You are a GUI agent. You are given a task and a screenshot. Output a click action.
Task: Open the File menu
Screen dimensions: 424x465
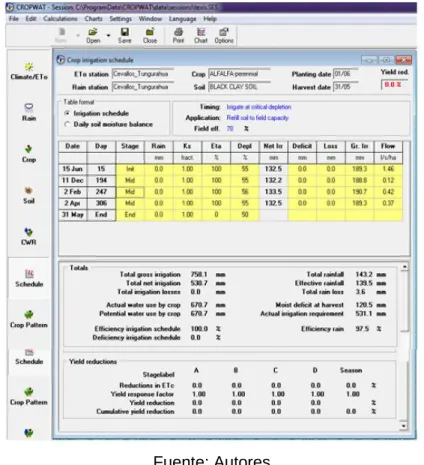14,19
